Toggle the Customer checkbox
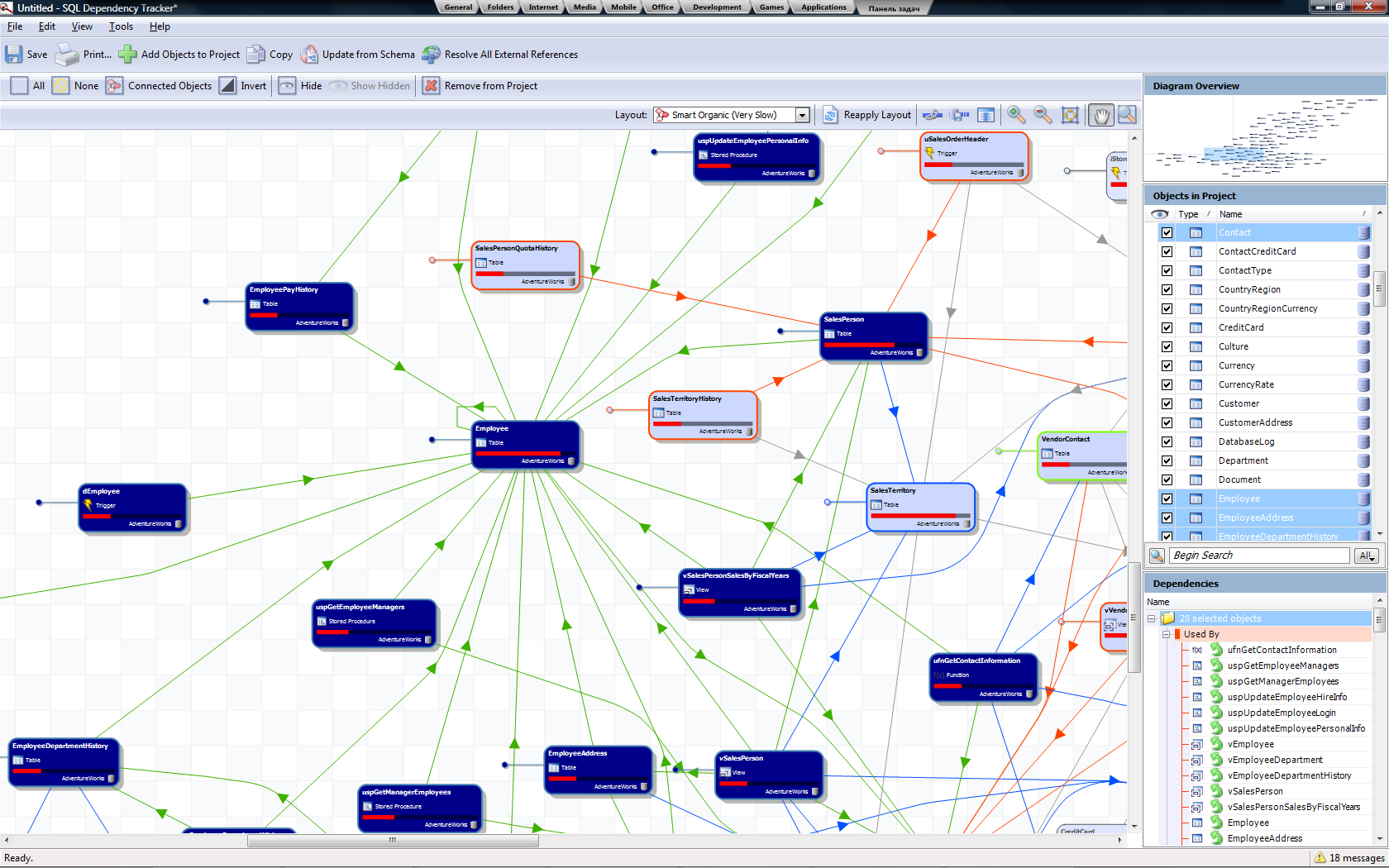The image size is (1389, 868). [x=1167, y=403]
